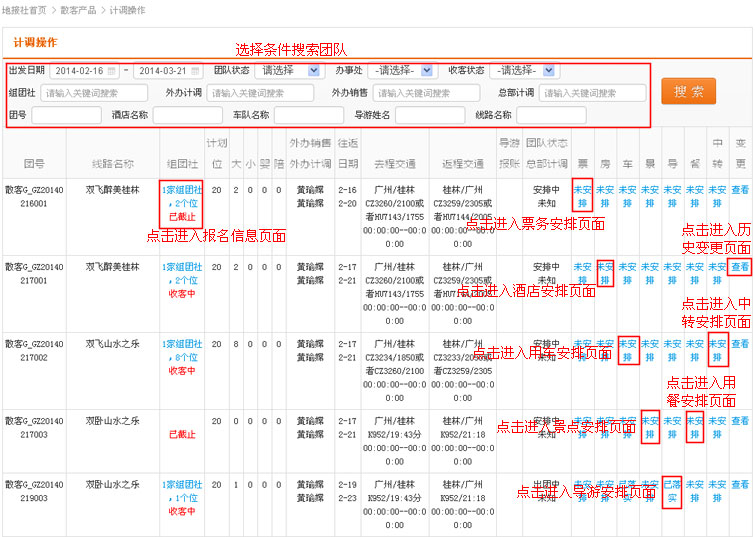Screen dimensions: 755x537
Task: Click into the 团号 text field
Action: pyautogui.click(x=66, y=115)
